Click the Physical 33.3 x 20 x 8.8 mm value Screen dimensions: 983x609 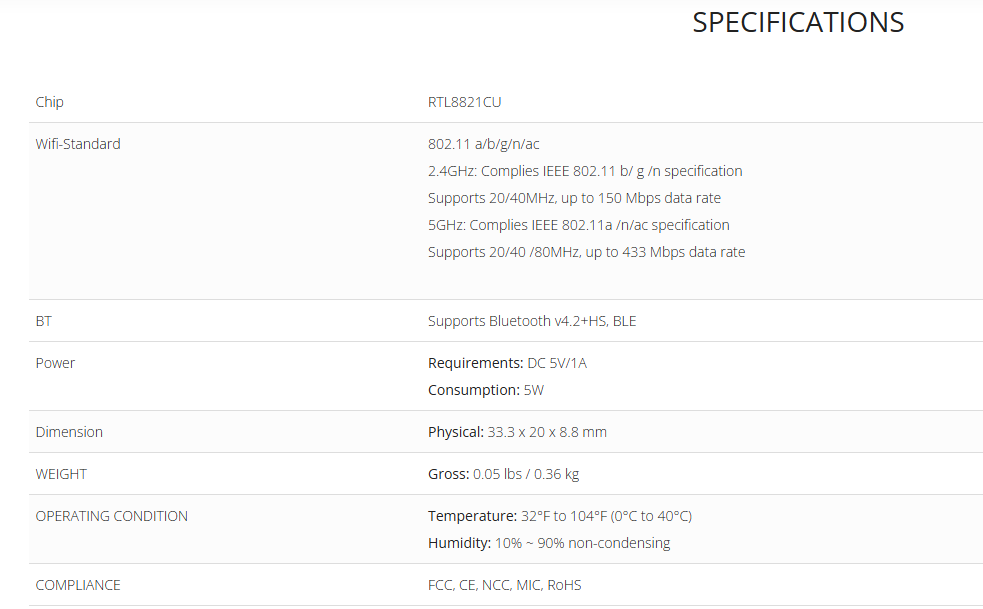(517, 432)
